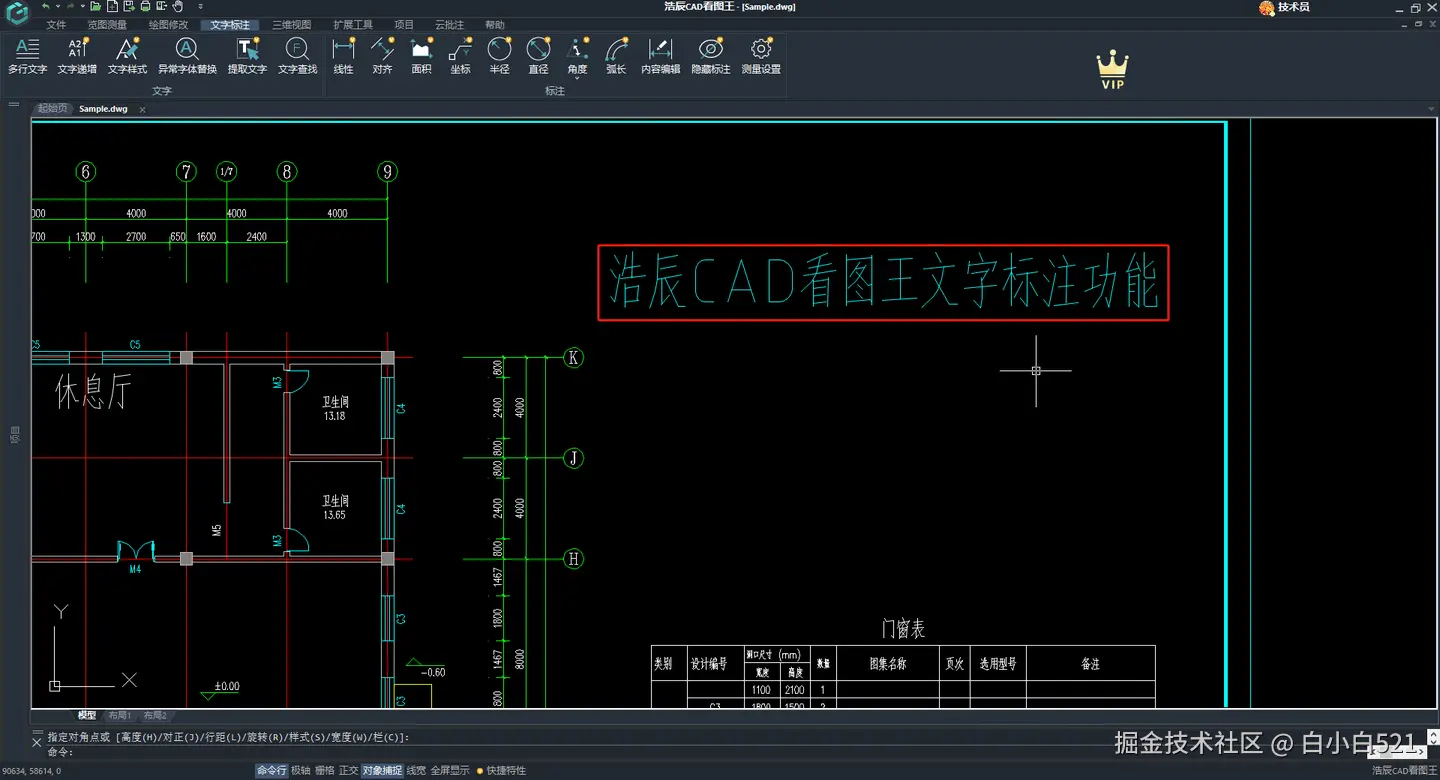The width and height of the screenshot is (1440, 780).
Task: Toggle 全屏显示 fullscreen display
Action: (x=450, y=771)
